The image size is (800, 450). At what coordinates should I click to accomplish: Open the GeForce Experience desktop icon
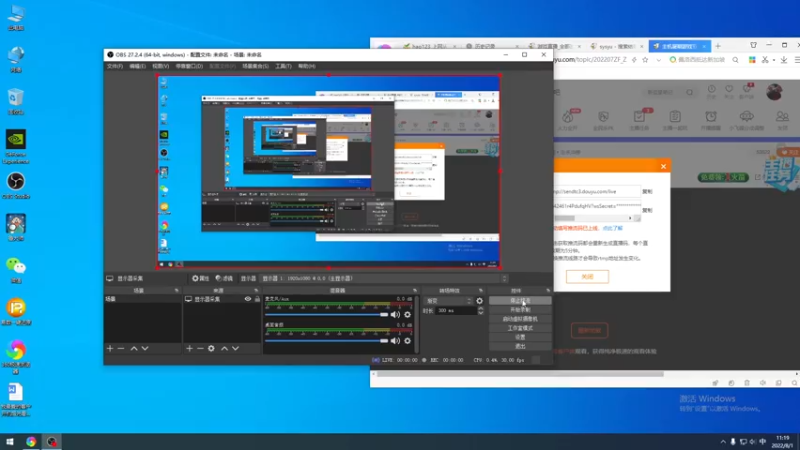coord(16,146)
